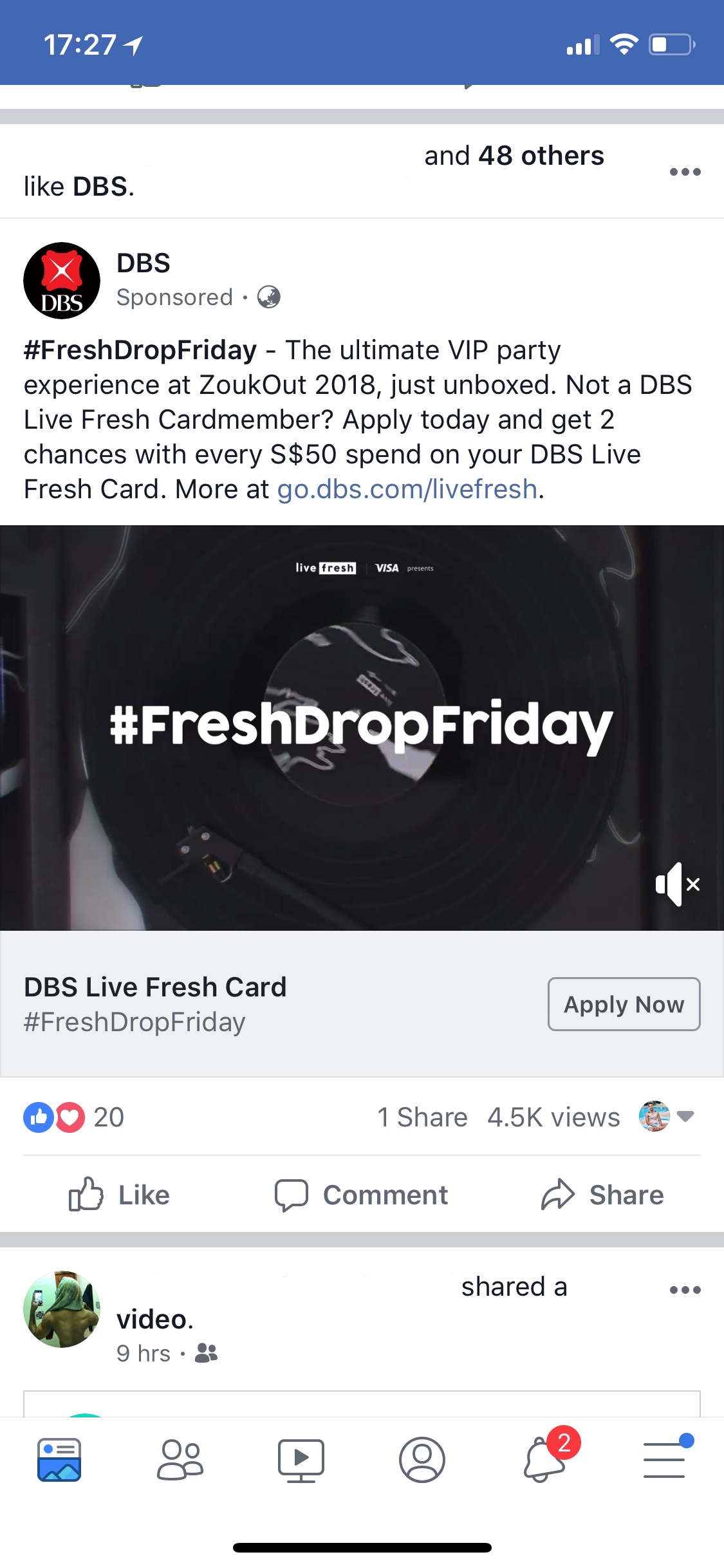Tap the Apply Now button
This screenshot has width=724, height=1568.
tap(624, 1004)
